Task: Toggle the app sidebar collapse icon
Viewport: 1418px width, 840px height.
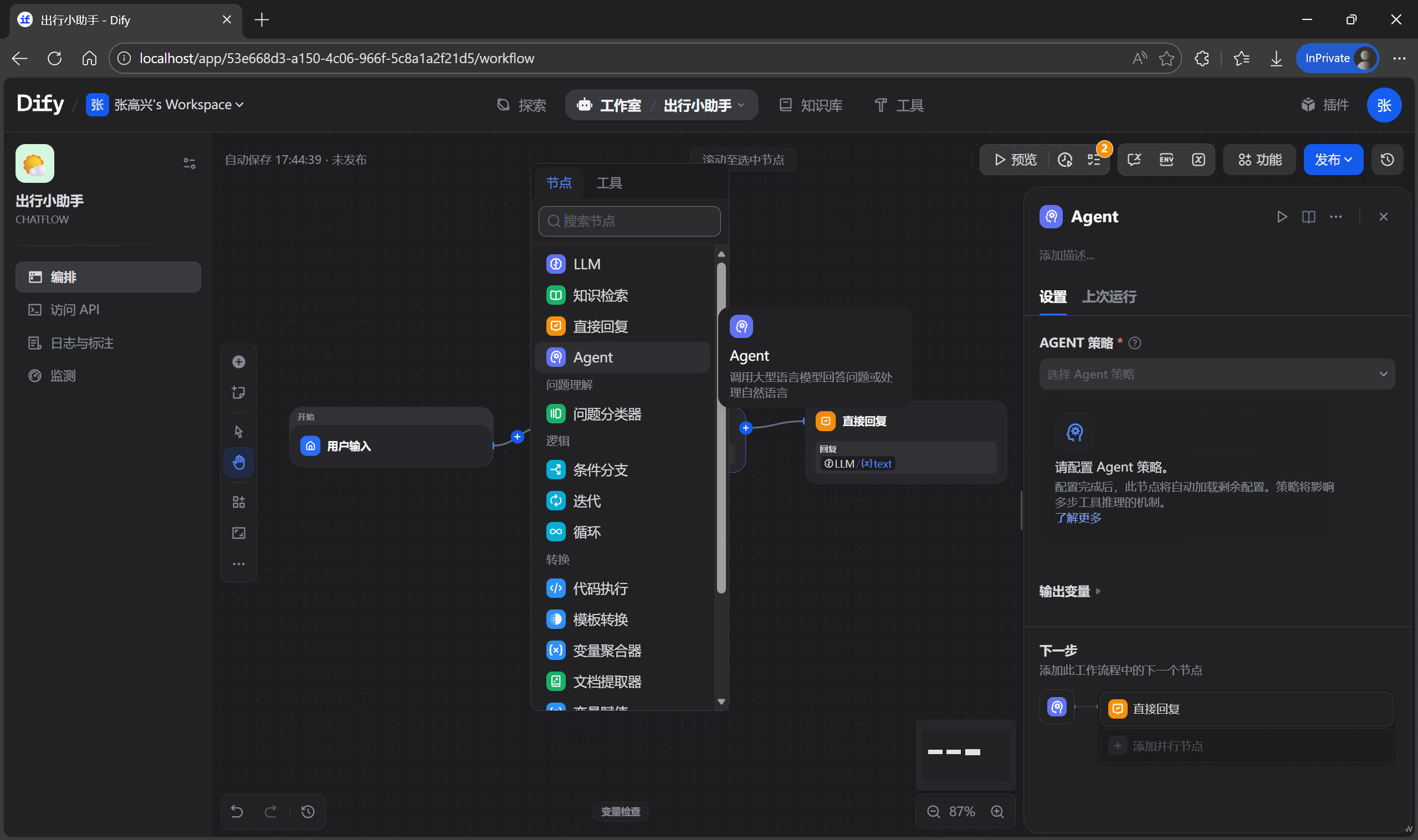Action: (189, 163)
